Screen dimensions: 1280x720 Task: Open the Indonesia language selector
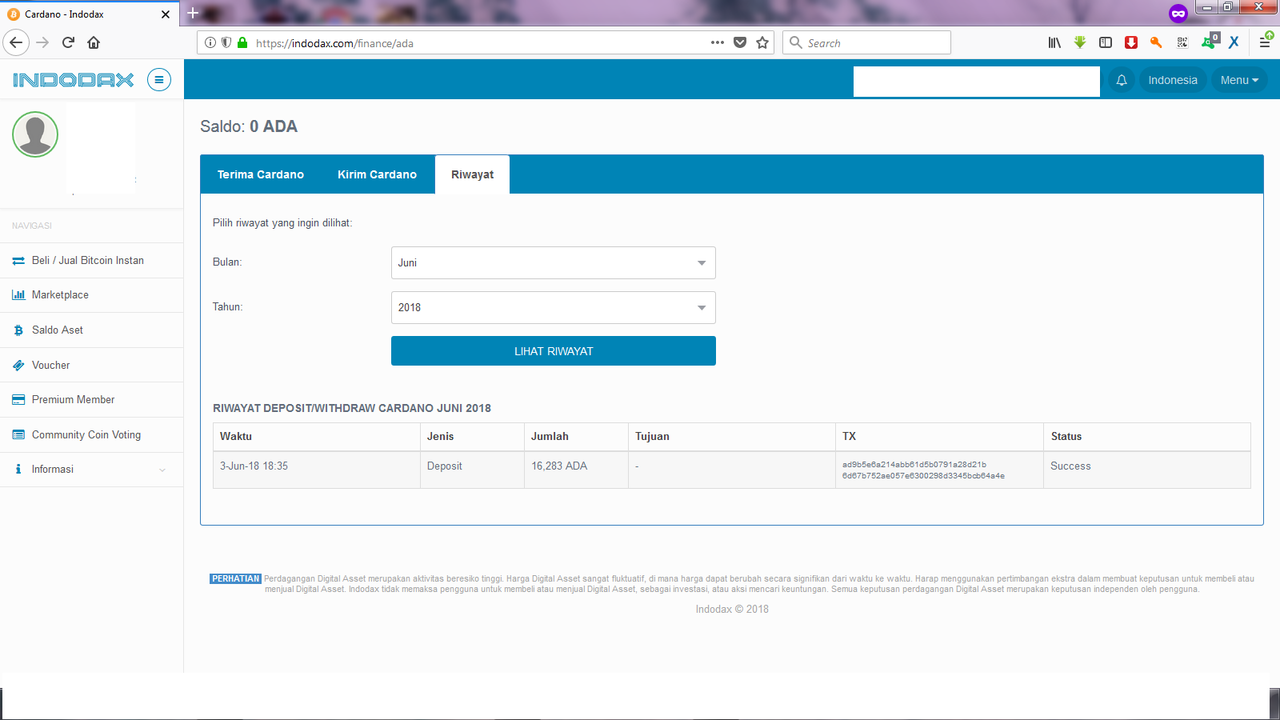click(x=1172, y=80)
